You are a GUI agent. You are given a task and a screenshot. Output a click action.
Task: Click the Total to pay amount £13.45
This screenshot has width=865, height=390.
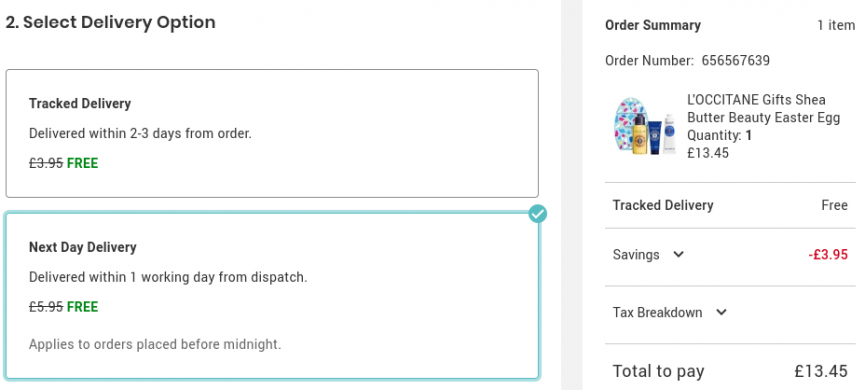(821, 371)
